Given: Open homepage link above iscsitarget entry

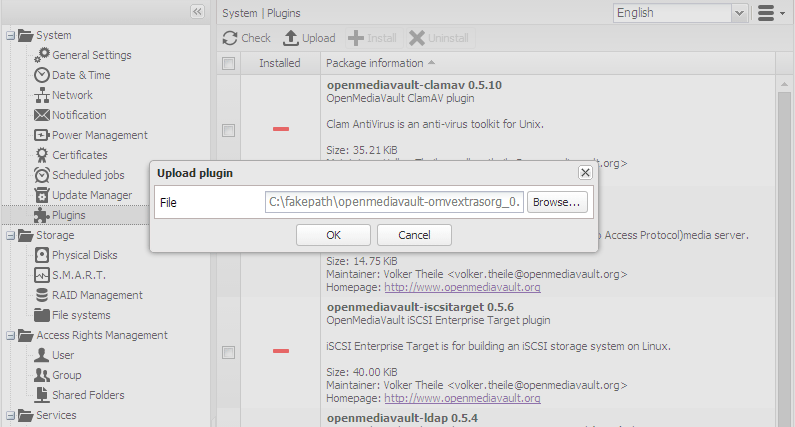Looking at the screenshot, I should (x=462, y=287).
